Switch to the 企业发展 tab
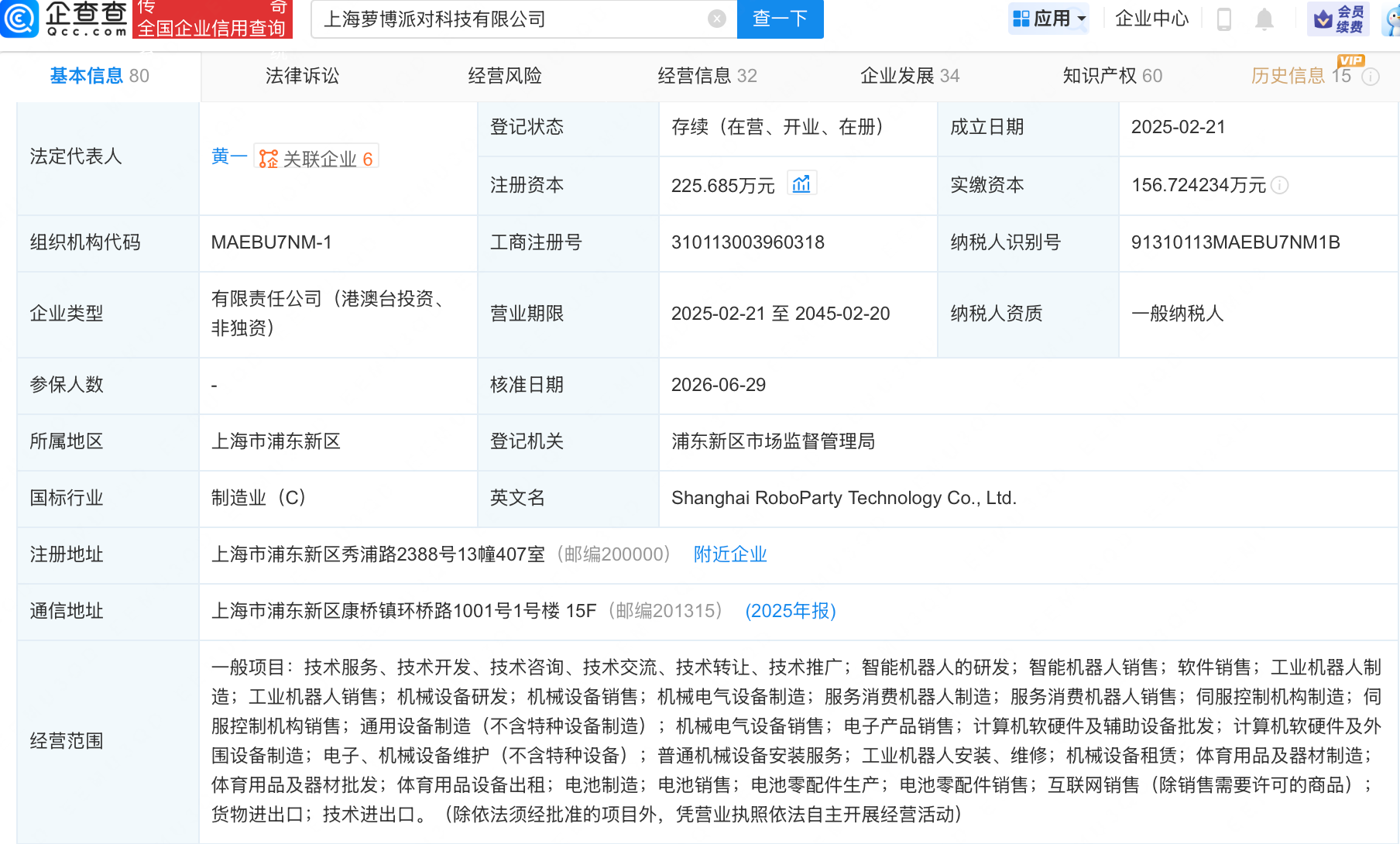 pos(910,76)
